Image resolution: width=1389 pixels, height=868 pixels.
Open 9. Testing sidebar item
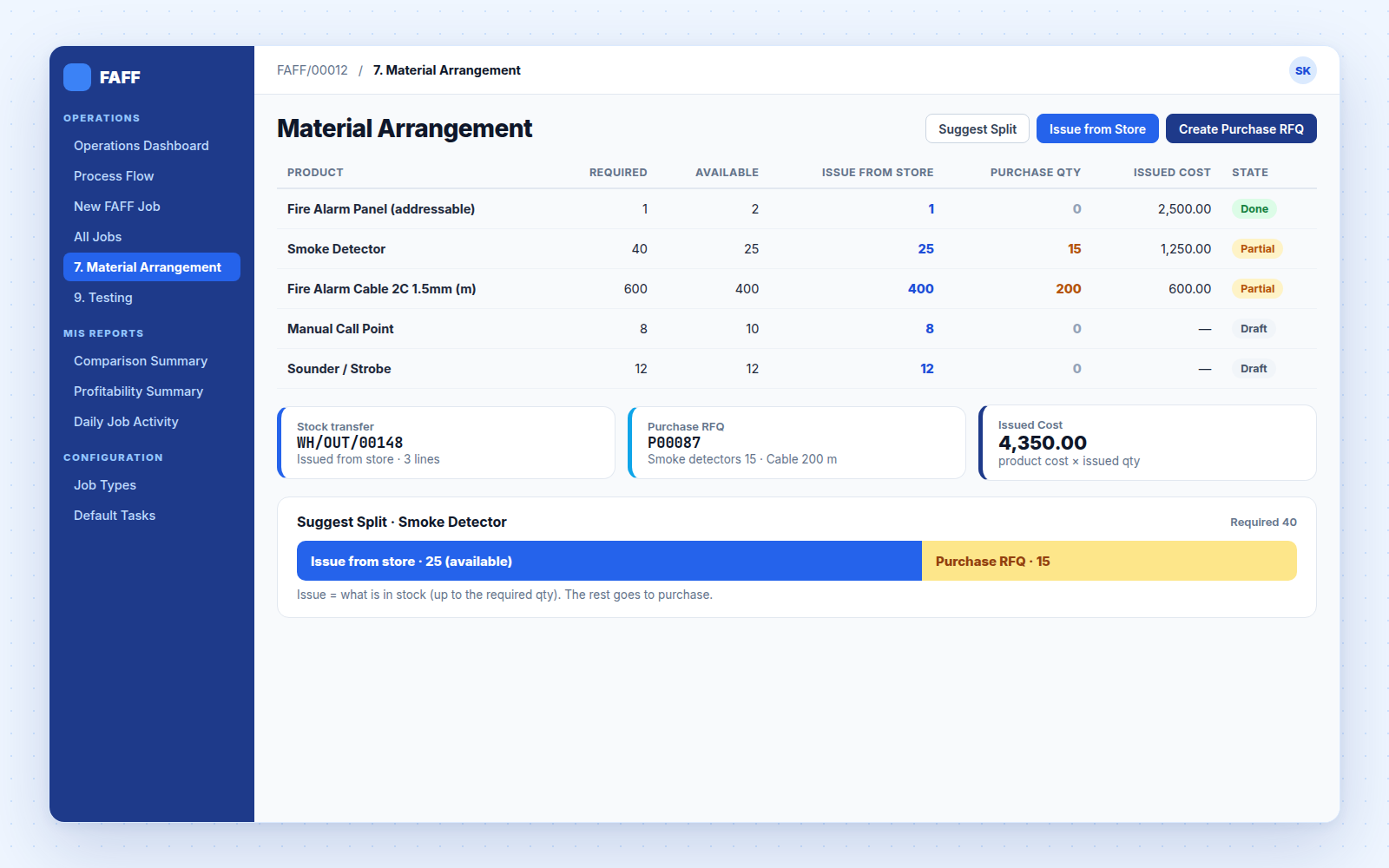pos(152,298)
